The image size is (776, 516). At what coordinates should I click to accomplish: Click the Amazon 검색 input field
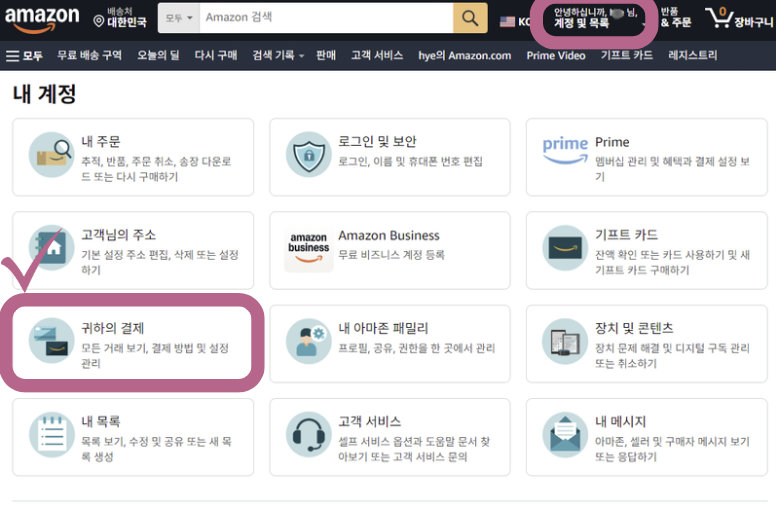pyautogui.click(x=326, y=18)
